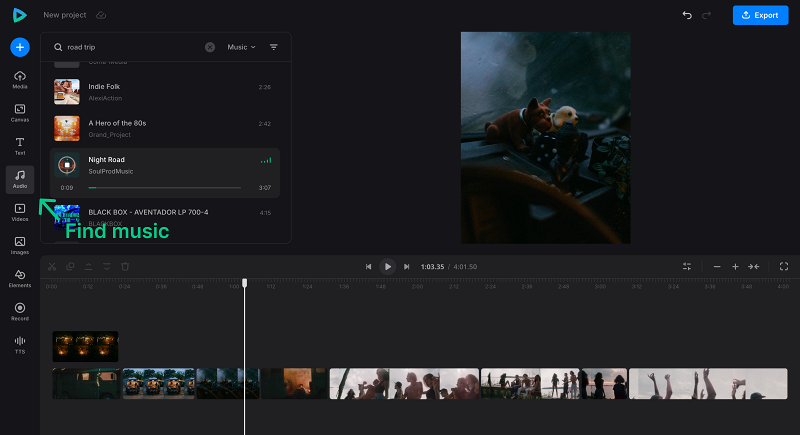Viewport: 800px width, 435px height.
Task: Skip to previous clip
Action: (x=368, y=267)
